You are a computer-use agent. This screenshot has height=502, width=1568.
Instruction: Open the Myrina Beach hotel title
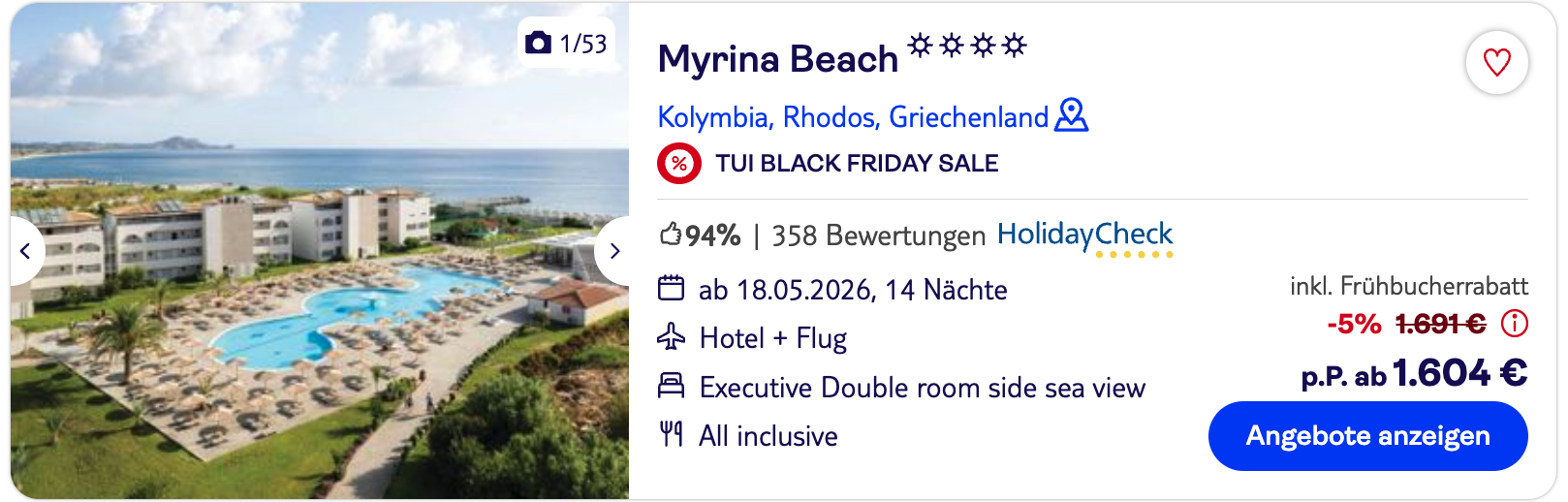[777, 60]
